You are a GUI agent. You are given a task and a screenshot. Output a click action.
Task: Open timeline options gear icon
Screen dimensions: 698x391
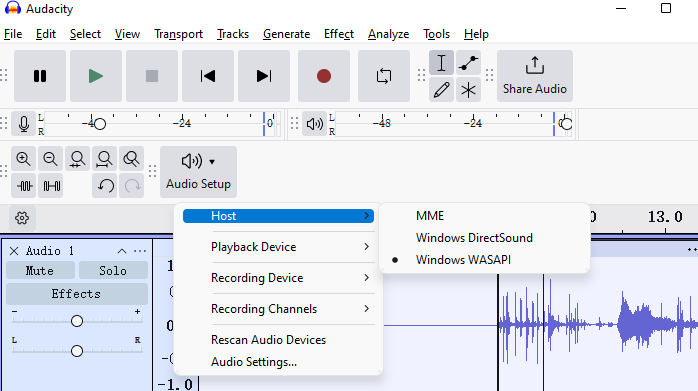pos(22,218)
